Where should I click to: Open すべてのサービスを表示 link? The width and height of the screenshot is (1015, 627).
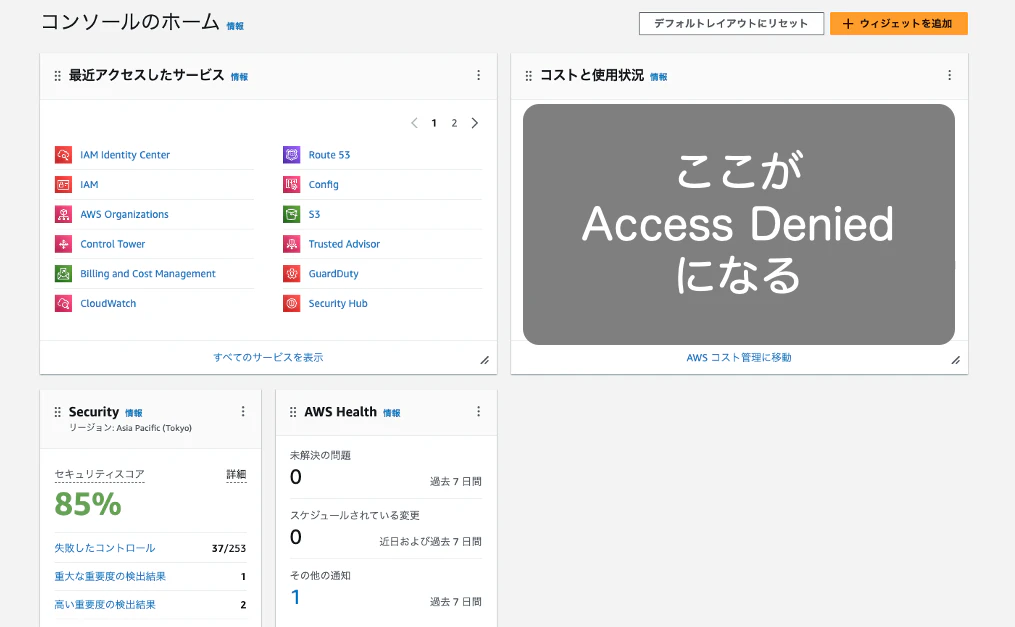[x=268, y=357]
